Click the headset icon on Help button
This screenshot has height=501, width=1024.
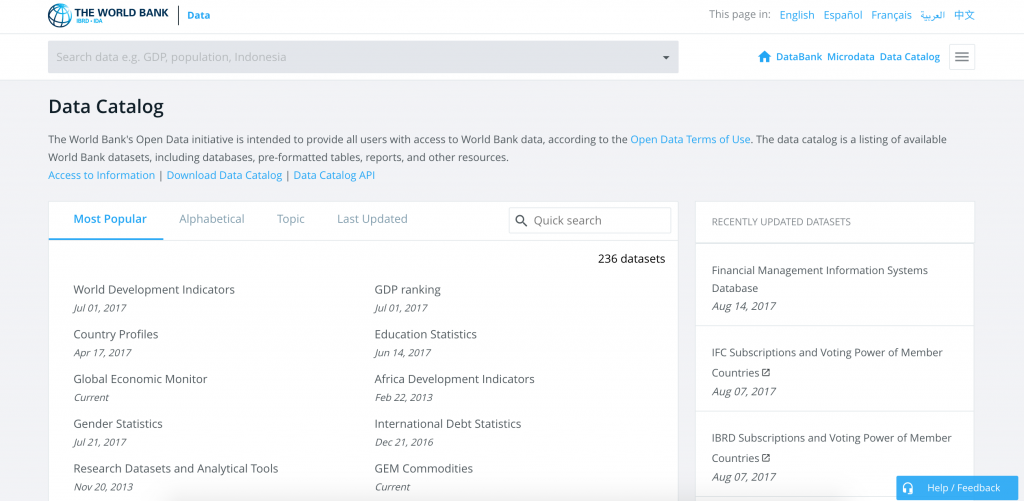908,488
